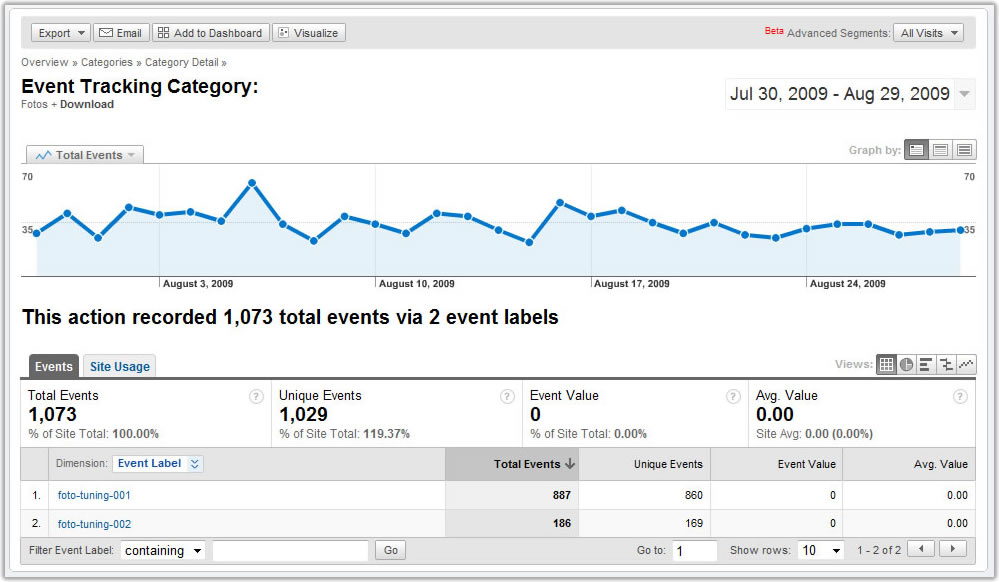Open the foto-tuning-001 event label link
The width and height of the screenshot is (999, 582).
(x=94, y=495)
